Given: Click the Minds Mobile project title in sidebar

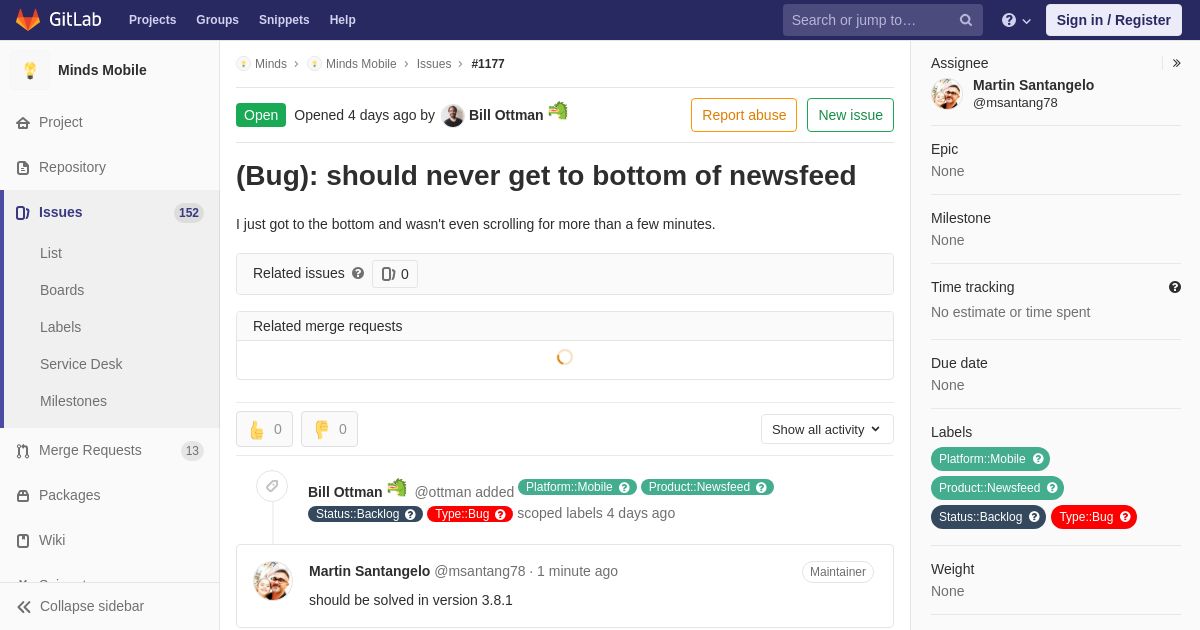Looking at the screenshot, I should click(x=102, y=70).
